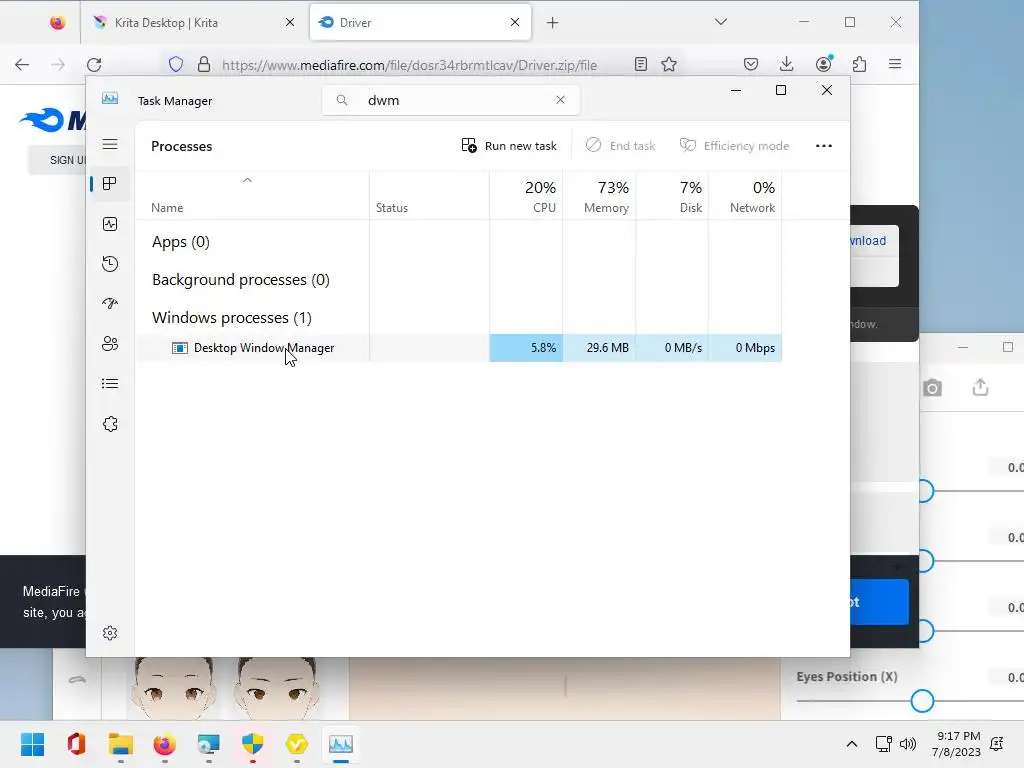Open Services page in Task Manager sidebar
The image size is (1024, 768).
[110, 424]
